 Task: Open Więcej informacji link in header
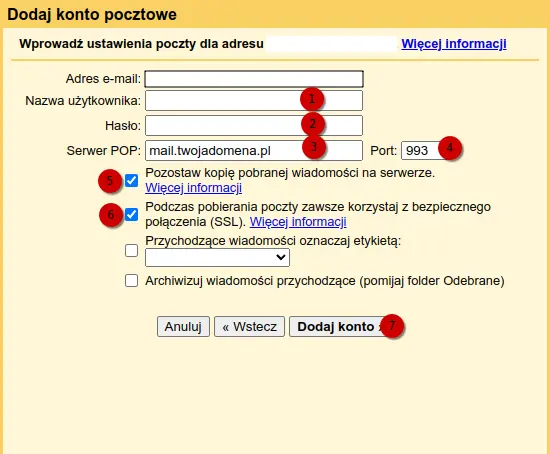click(x=454, y=44)
